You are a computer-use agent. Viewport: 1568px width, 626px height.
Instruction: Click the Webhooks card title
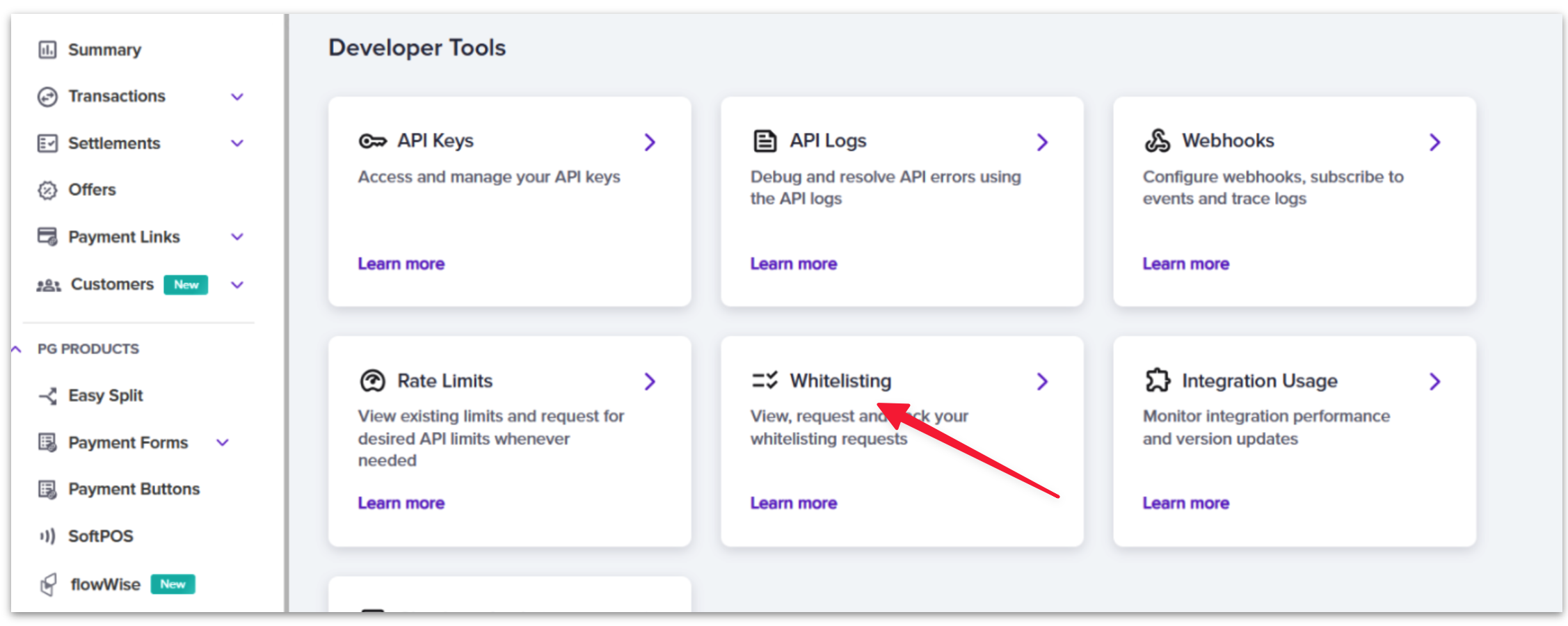coord(1228,141)
